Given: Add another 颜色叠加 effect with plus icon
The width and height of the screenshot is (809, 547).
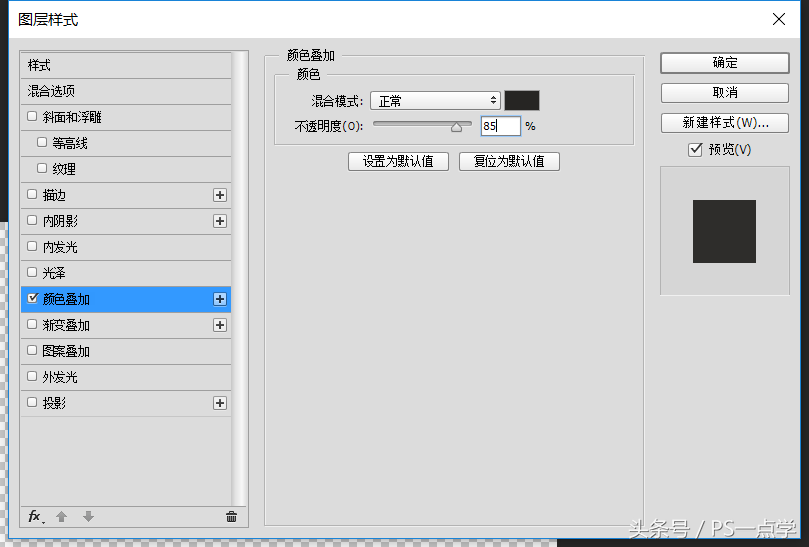Looking at the screenshot, I should pos(220,299).
